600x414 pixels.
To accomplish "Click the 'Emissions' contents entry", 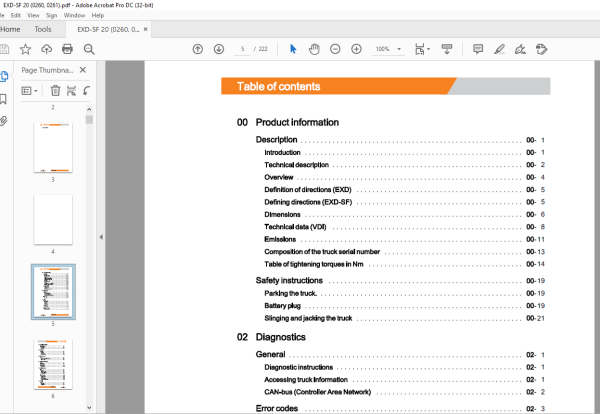I will (280, 239).
